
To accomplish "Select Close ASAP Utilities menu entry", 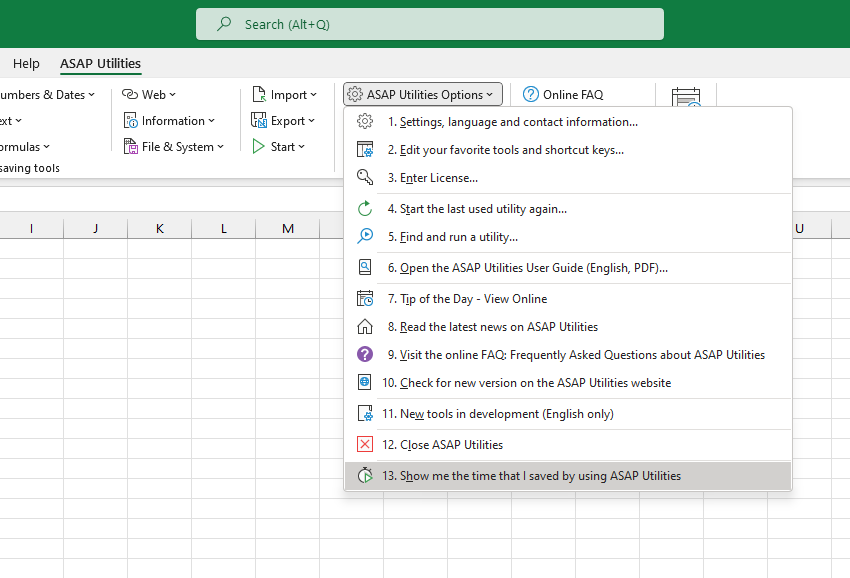I will pos(568,445).
